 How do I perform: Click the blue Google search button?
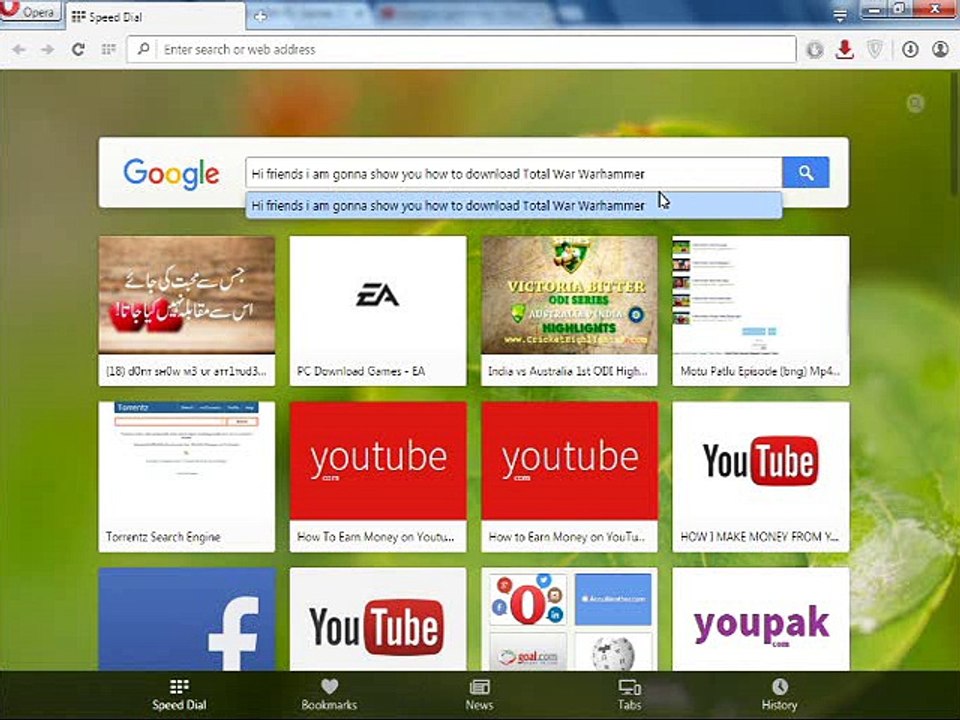806,173
